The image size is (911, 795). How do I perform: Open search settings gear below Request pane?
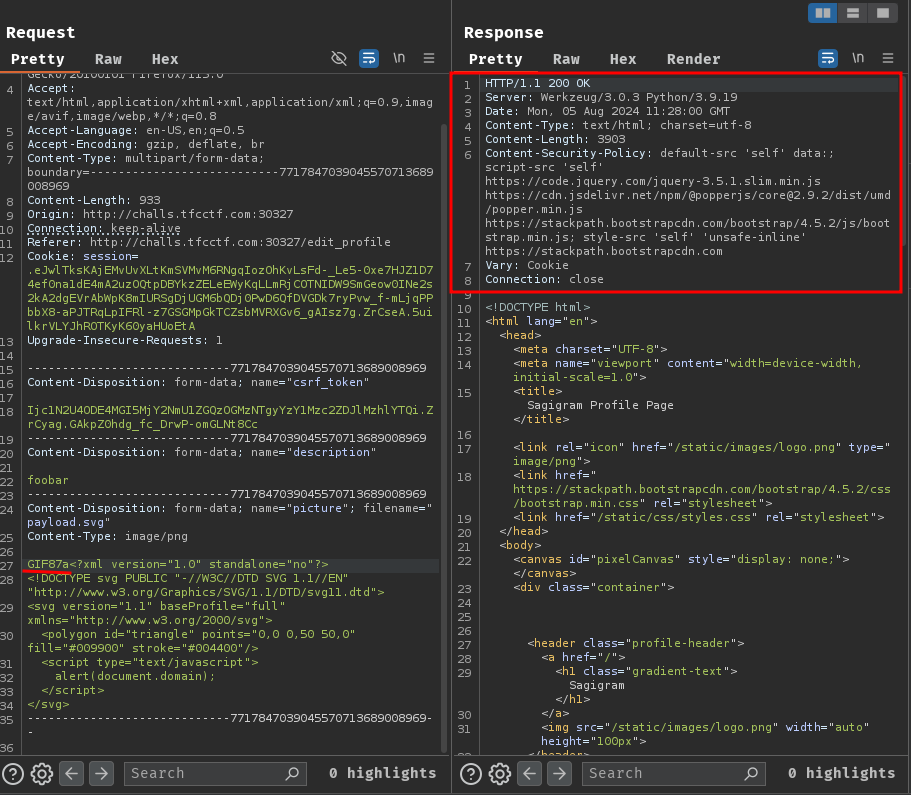coord(42,773)
